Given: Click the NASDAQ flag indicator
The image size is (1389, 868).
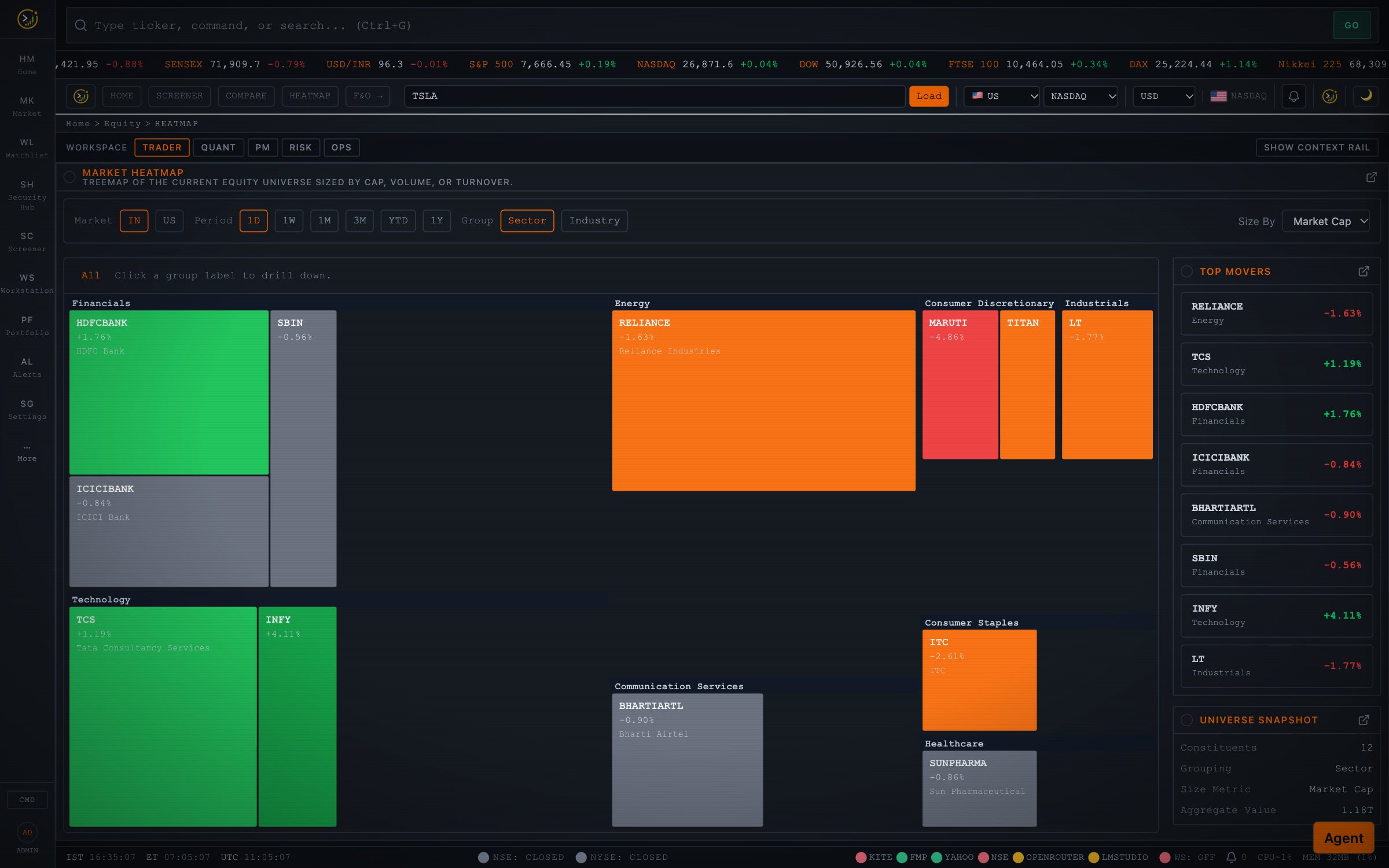Looking at the screenshot, I should click(1239, 96).
